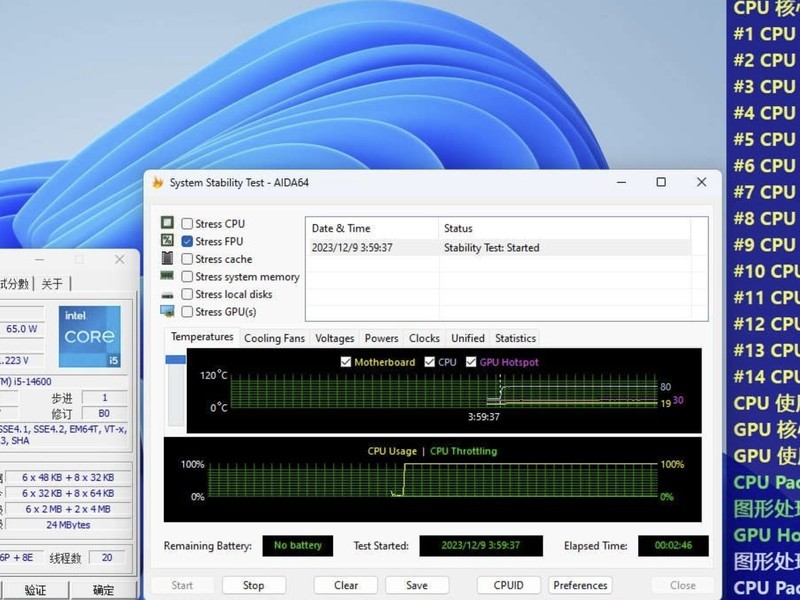800x600 pixels.
Task: Click the Test Started date value
Action: point(481,545)
